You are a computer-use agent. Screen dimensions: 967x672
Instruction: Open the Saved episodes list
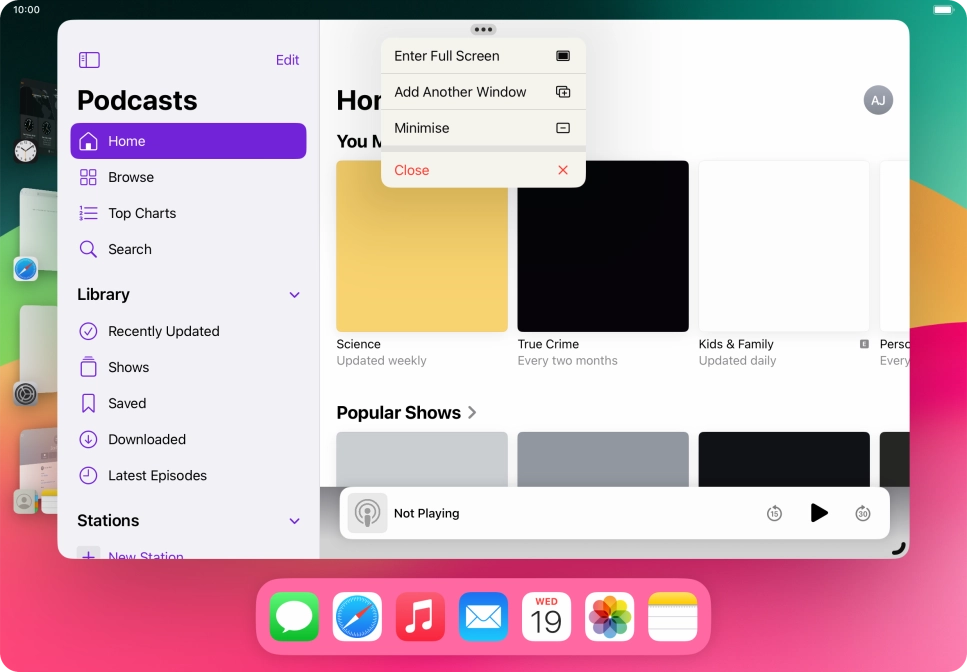[x=127, y=403]
